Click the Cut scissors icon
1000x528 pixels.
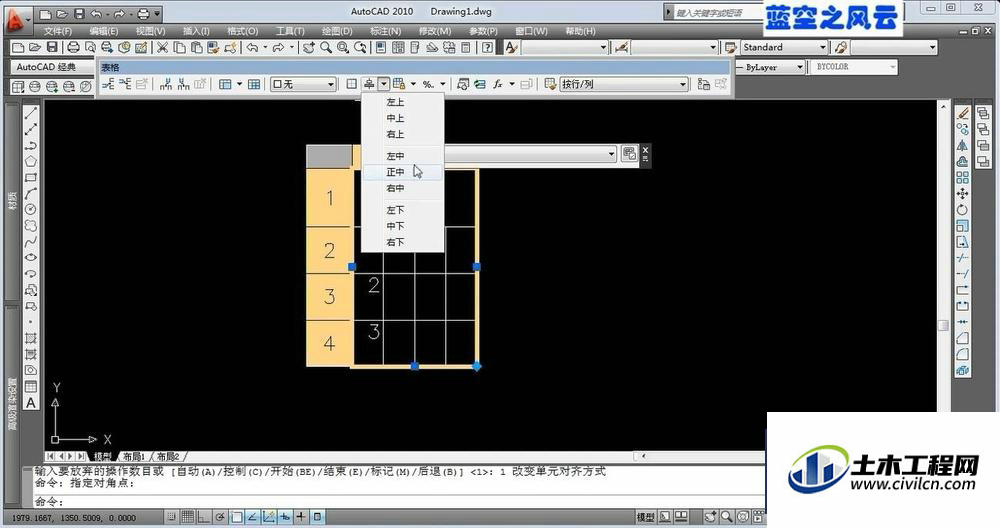point(163,47)
